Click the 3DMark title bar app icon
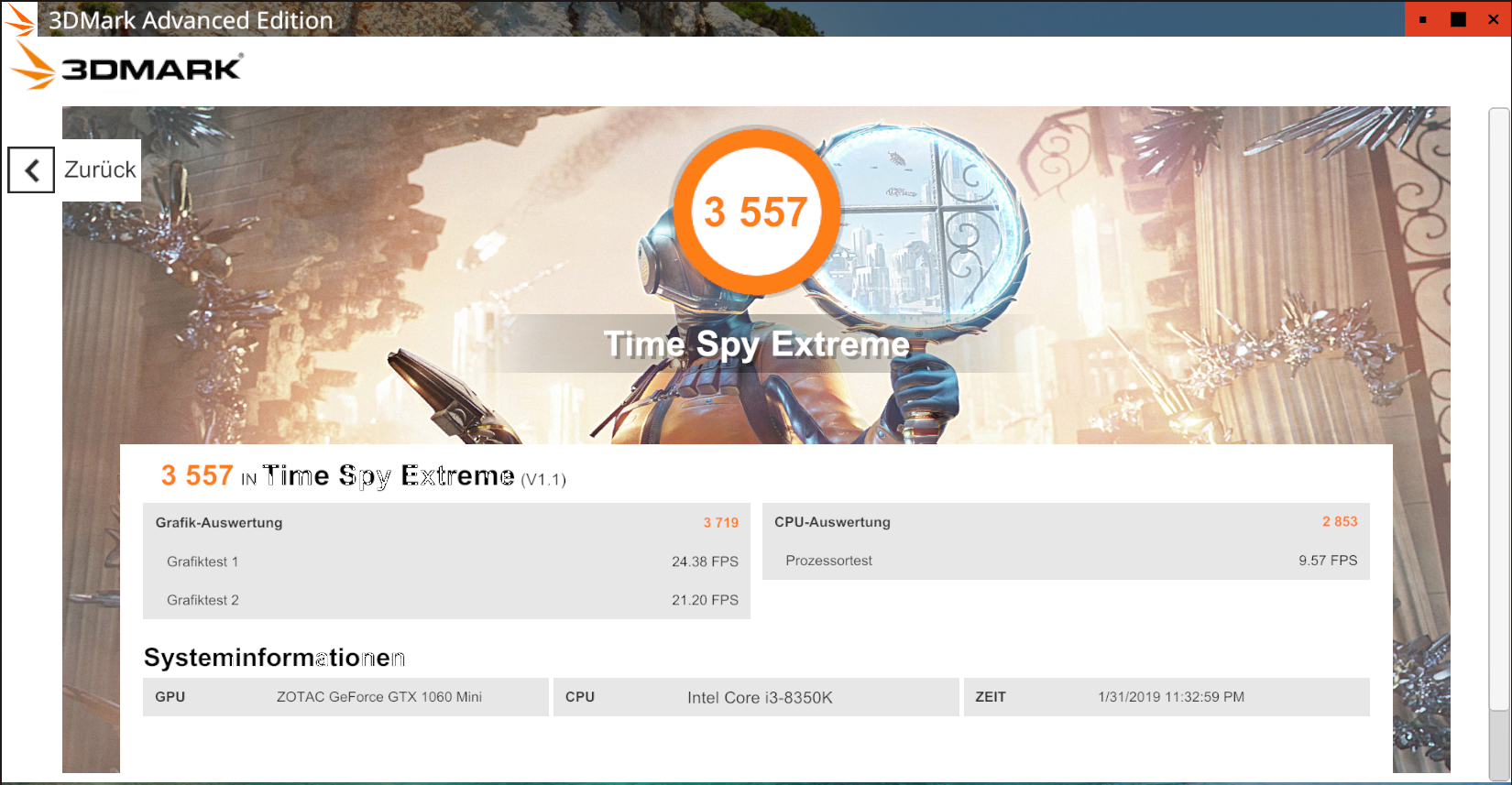The image size is (1512, 785). [19, 19]
